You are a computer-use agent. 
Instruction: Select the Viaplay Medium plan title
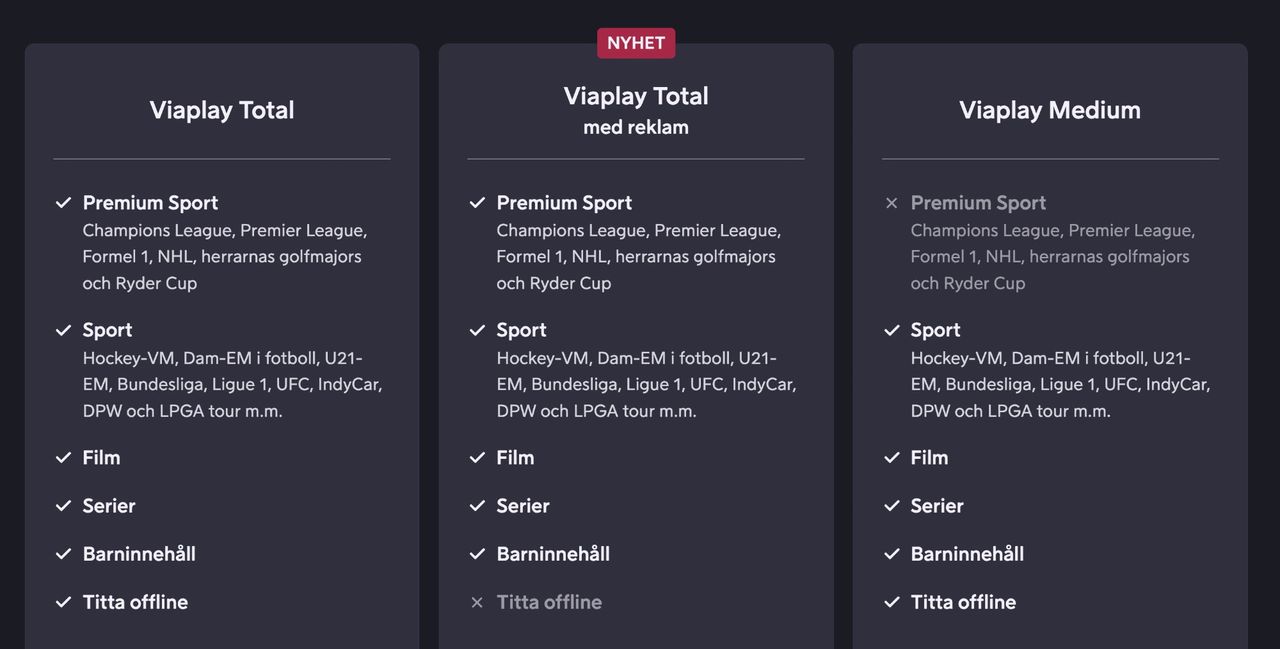(x=1049, y=110)
